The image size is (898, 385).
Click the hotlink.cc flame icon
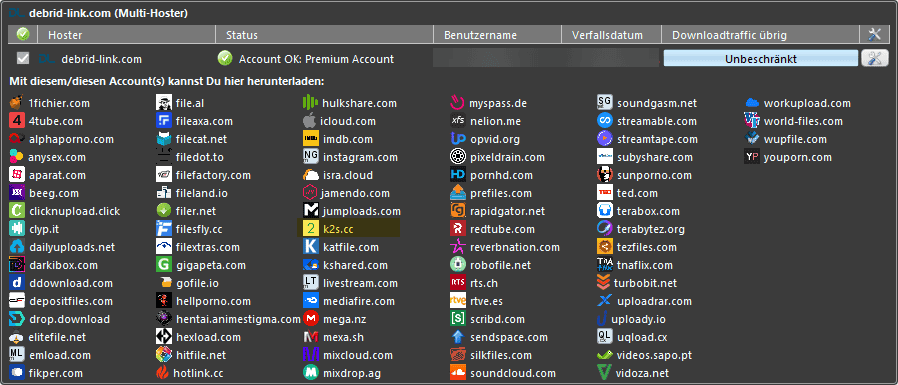coord(164,373)
